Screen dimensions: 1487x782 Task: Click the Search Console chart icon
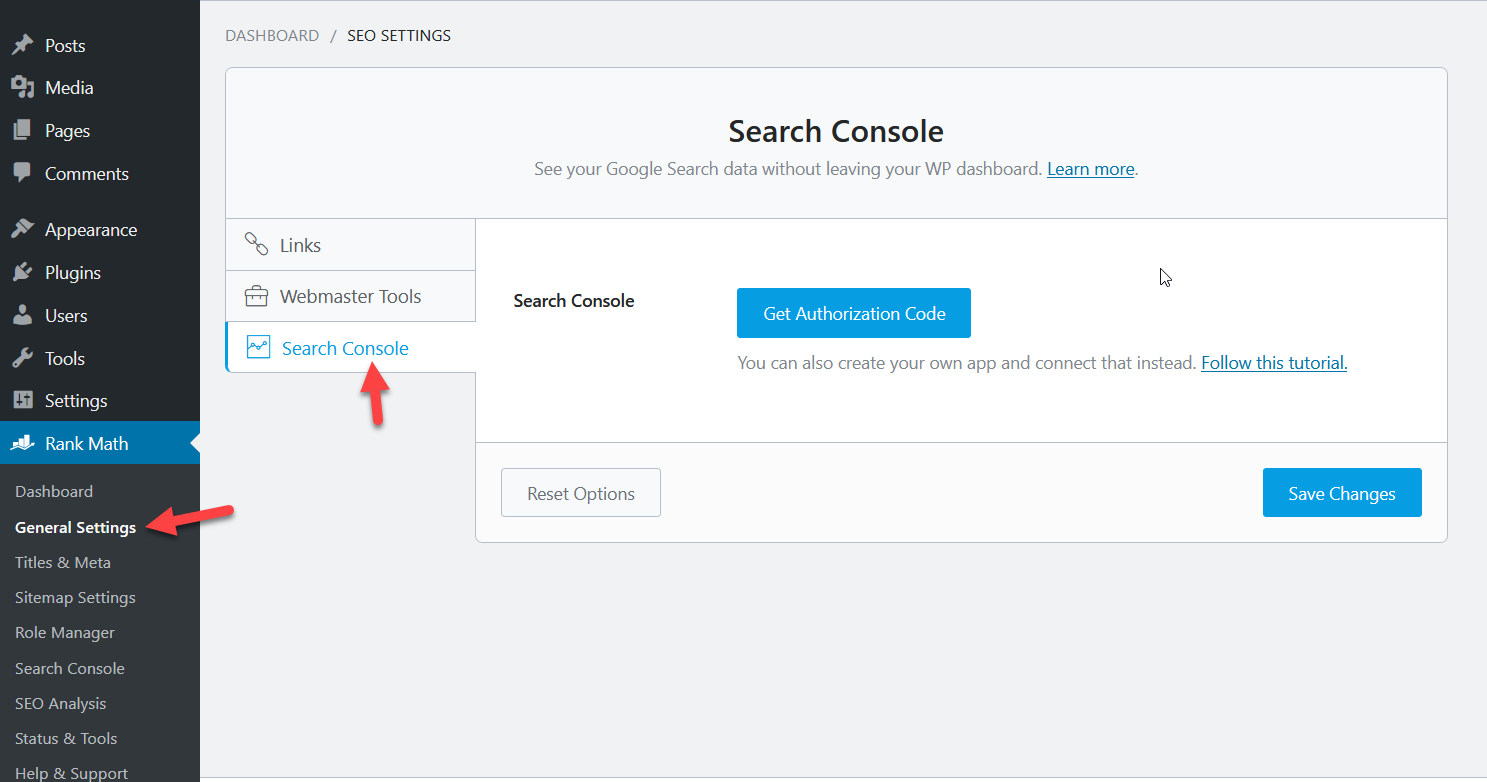258,348
